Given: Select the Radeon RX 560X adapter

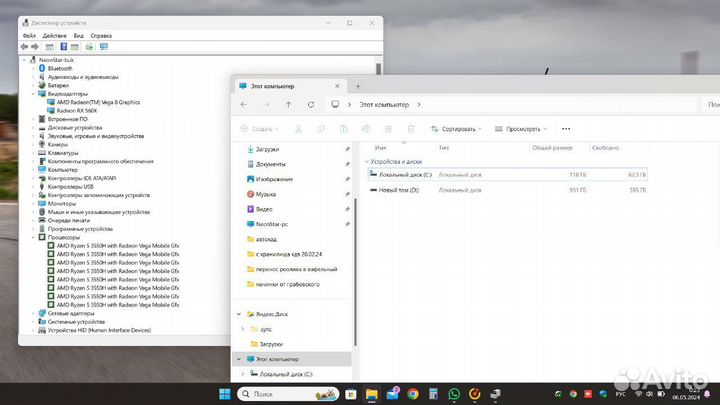Looking at the screenshot, I should pyautogui.click(x=77, y=111).
